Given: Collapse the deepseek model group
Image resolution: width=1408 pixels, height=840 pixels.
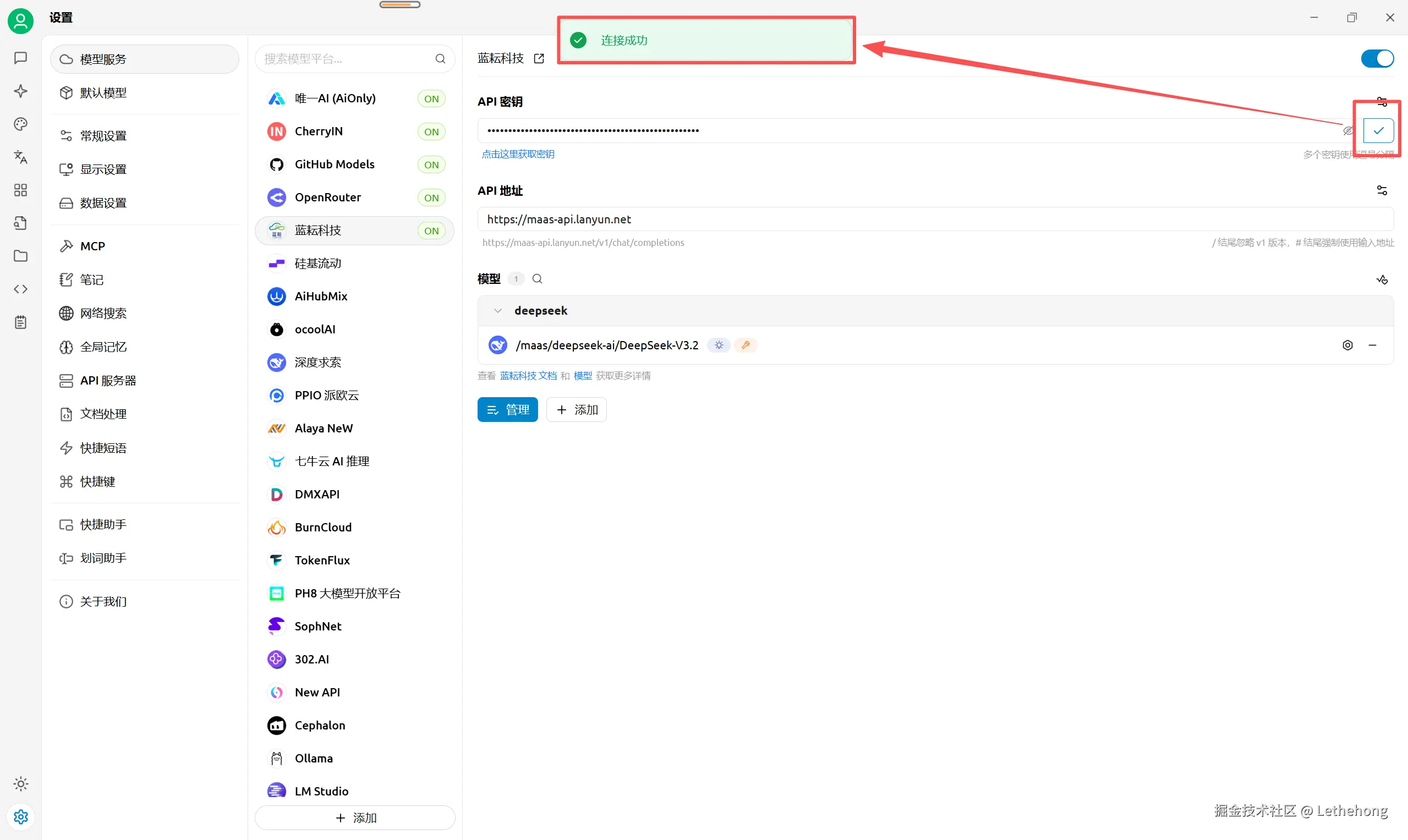Looking at the screenshot, I should tap(497, 311).
